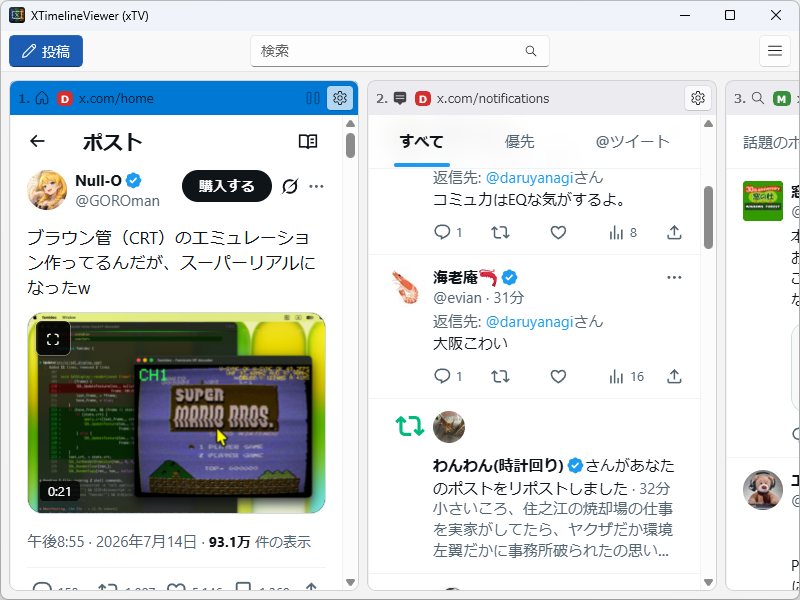Go back with the arrow beside ポスト
Viewport: 800px width, 600px height.
click(x=37, y=141)
